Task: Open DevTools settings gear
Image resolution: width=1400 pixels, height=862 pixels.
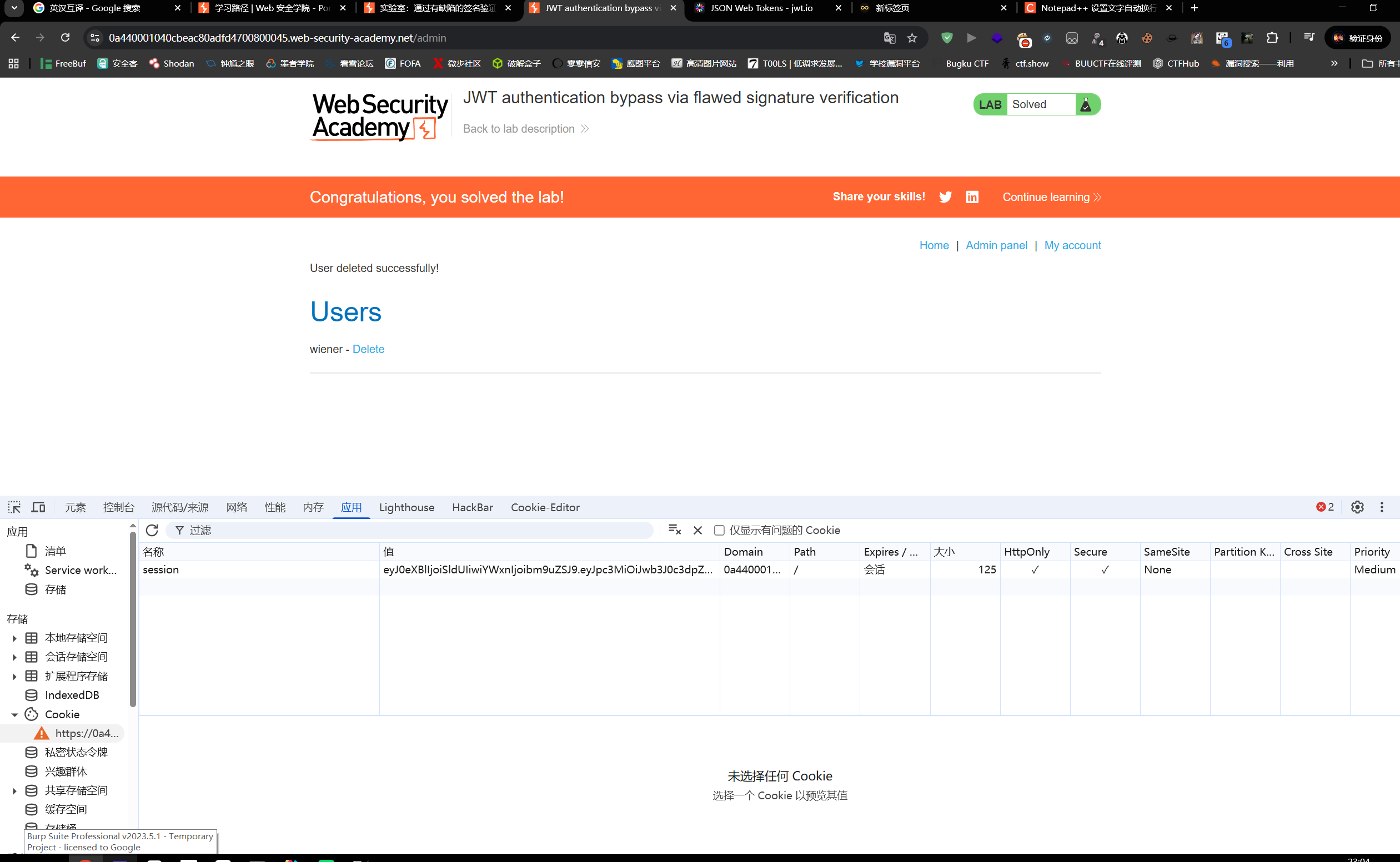Action: point(1357,507)
